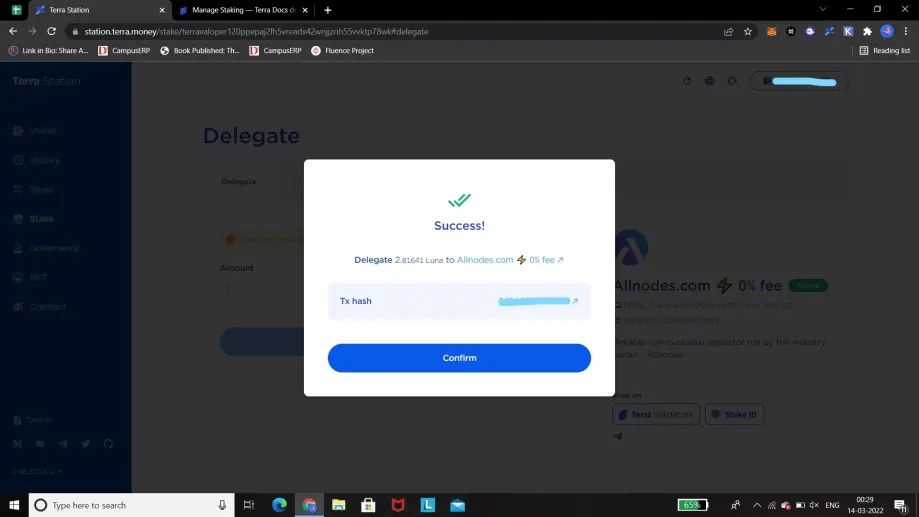
Task: Click the taskbar search box
Action: click(131, 505)
